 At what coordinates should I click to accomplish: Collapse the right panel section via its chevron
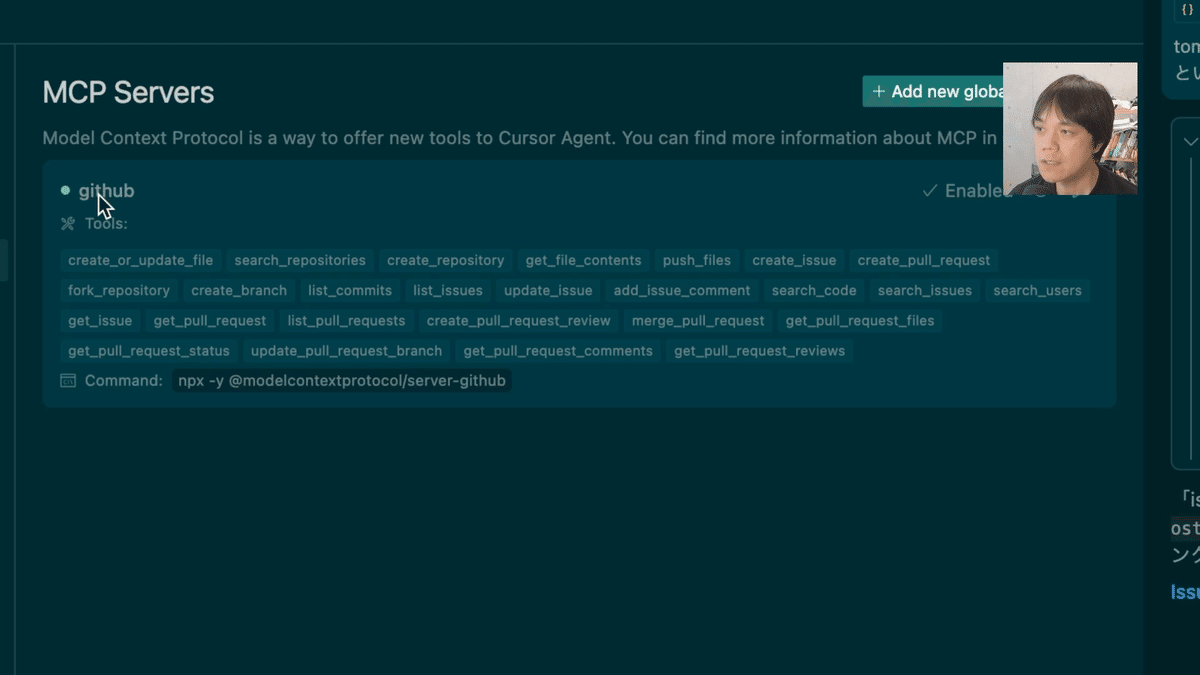click(1189, 141)
